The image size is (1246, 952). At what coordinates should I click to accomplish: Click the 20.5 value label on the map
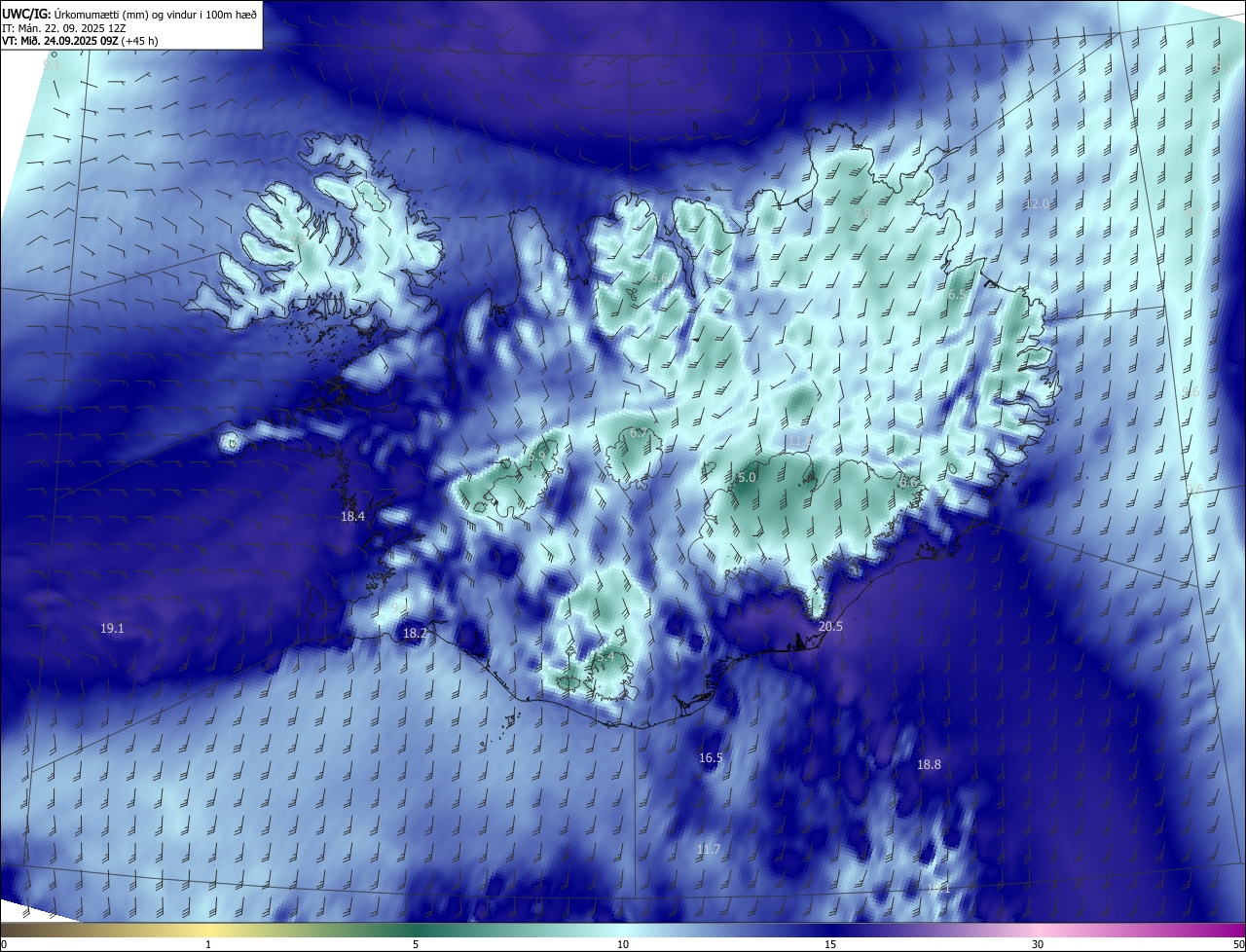pos(830,627)
